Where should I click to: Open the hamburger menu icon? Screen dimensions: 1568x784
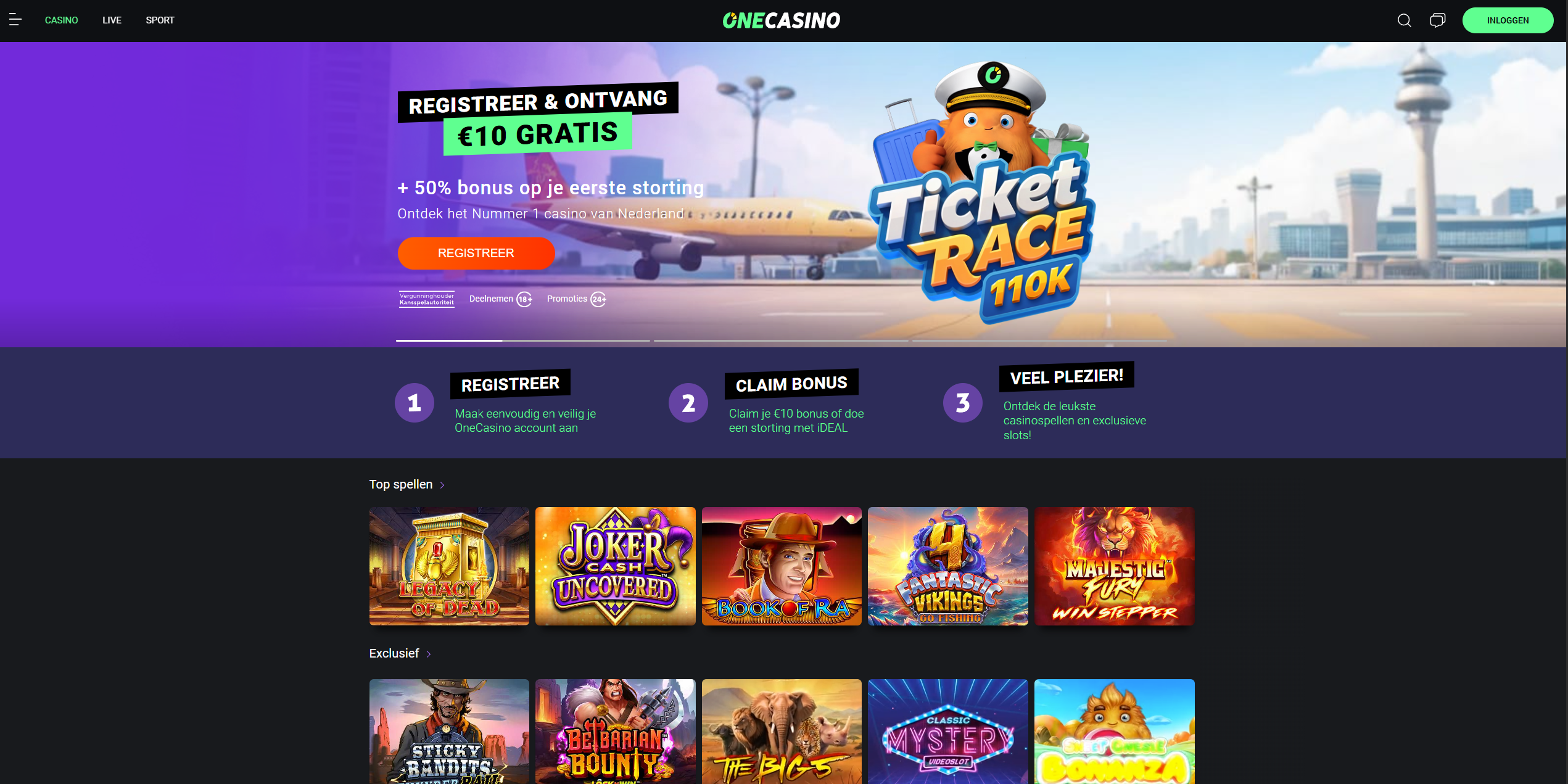pos(15,20)
